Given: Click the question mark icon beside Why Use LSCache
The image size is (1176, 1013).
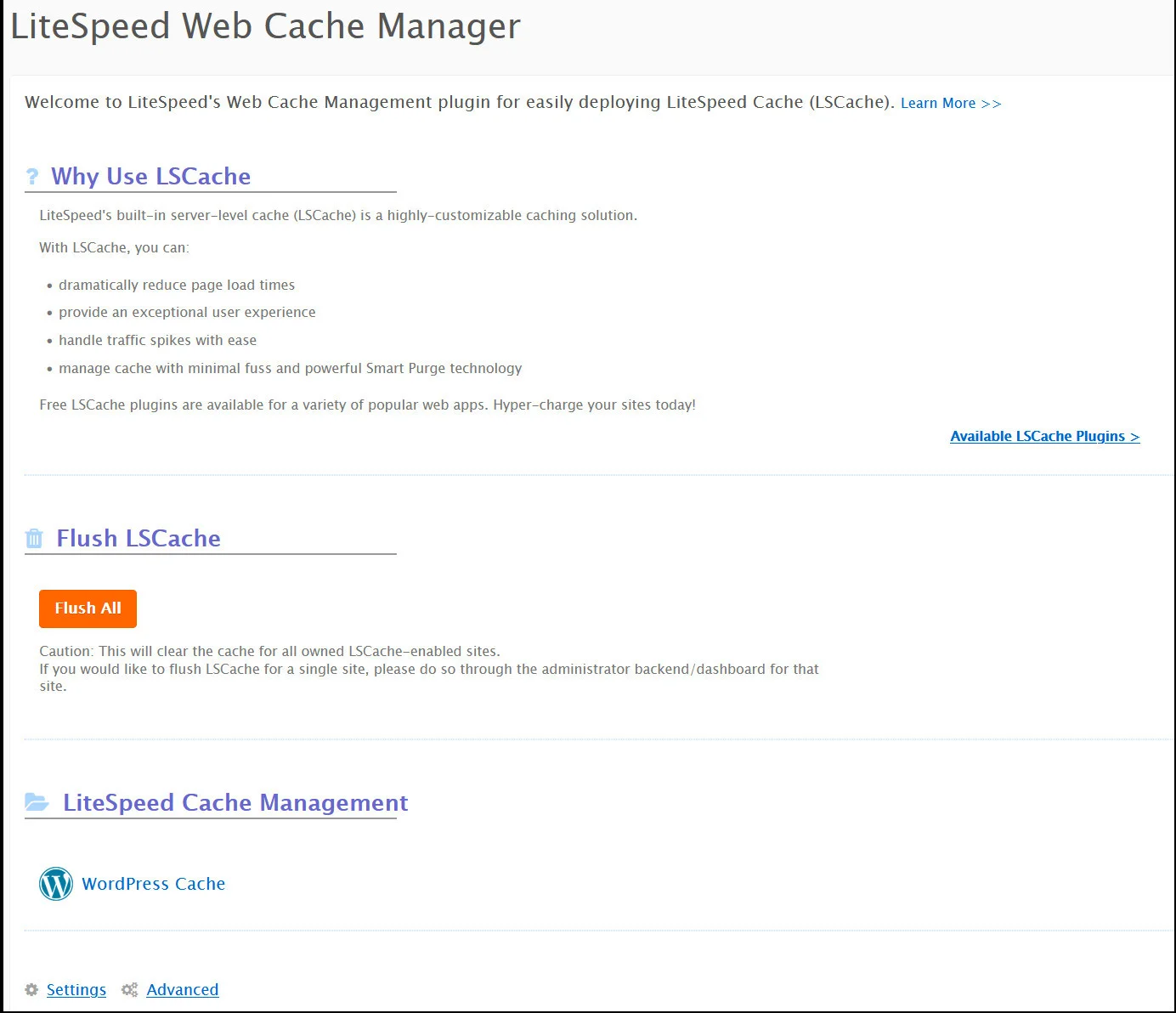Looking at the screenshot, I should (x=32, y=176).
